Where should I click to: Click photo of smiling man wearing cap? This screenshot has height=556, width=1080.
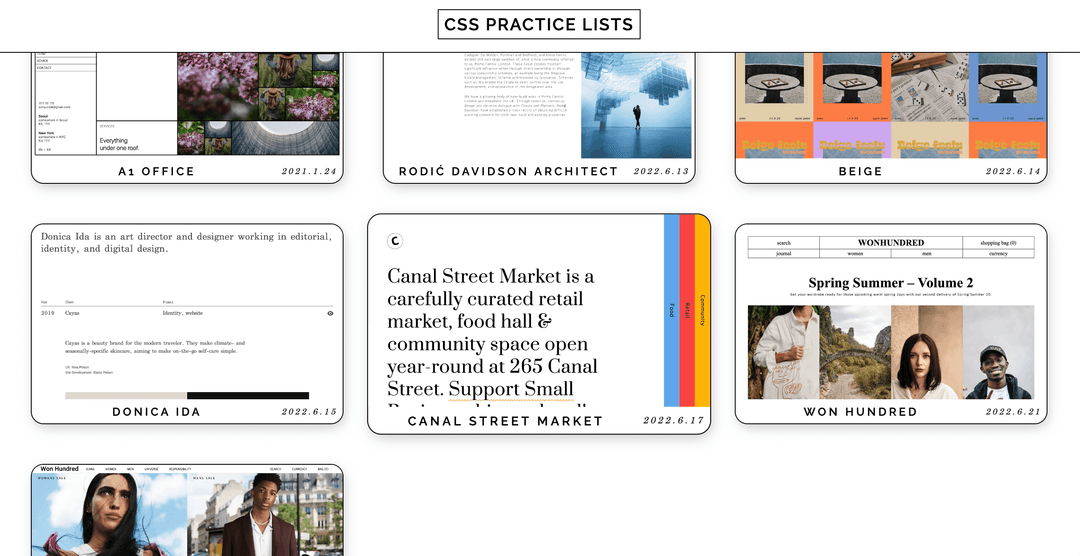(x=998, y=352)
